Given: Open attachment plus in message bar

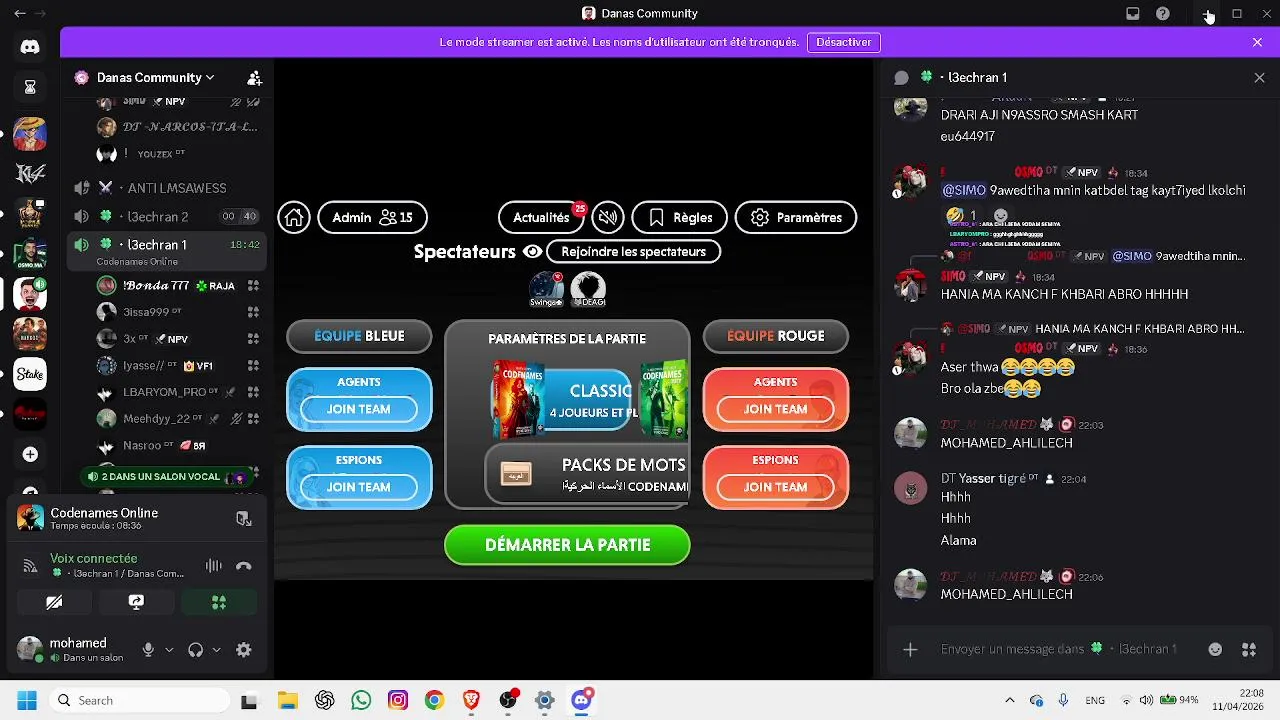Looking at the screenshot, I should tap(910, 650).
